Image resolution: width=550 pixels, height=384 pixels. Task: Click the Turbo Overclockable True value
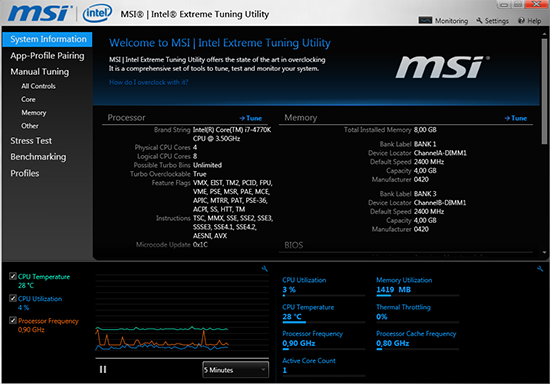[x=200, y=174]
